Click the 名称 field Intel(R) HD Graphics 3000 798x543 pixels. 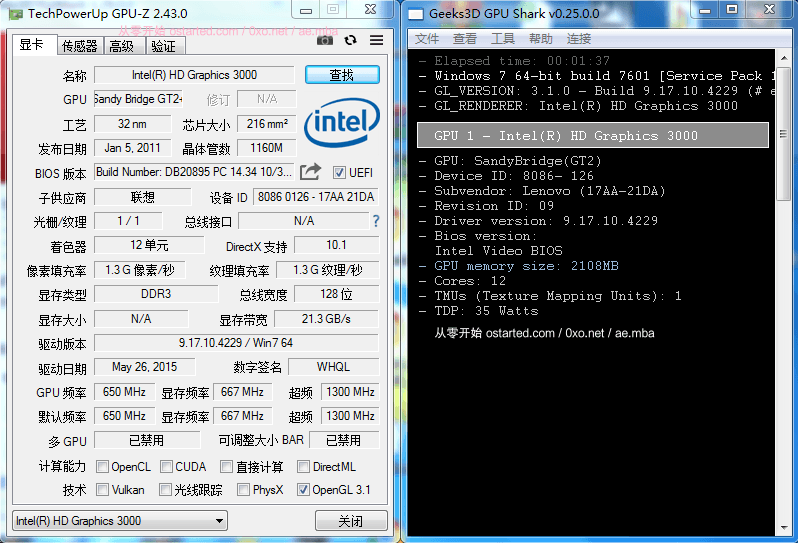pyautogui.click(x=194, y=75)
